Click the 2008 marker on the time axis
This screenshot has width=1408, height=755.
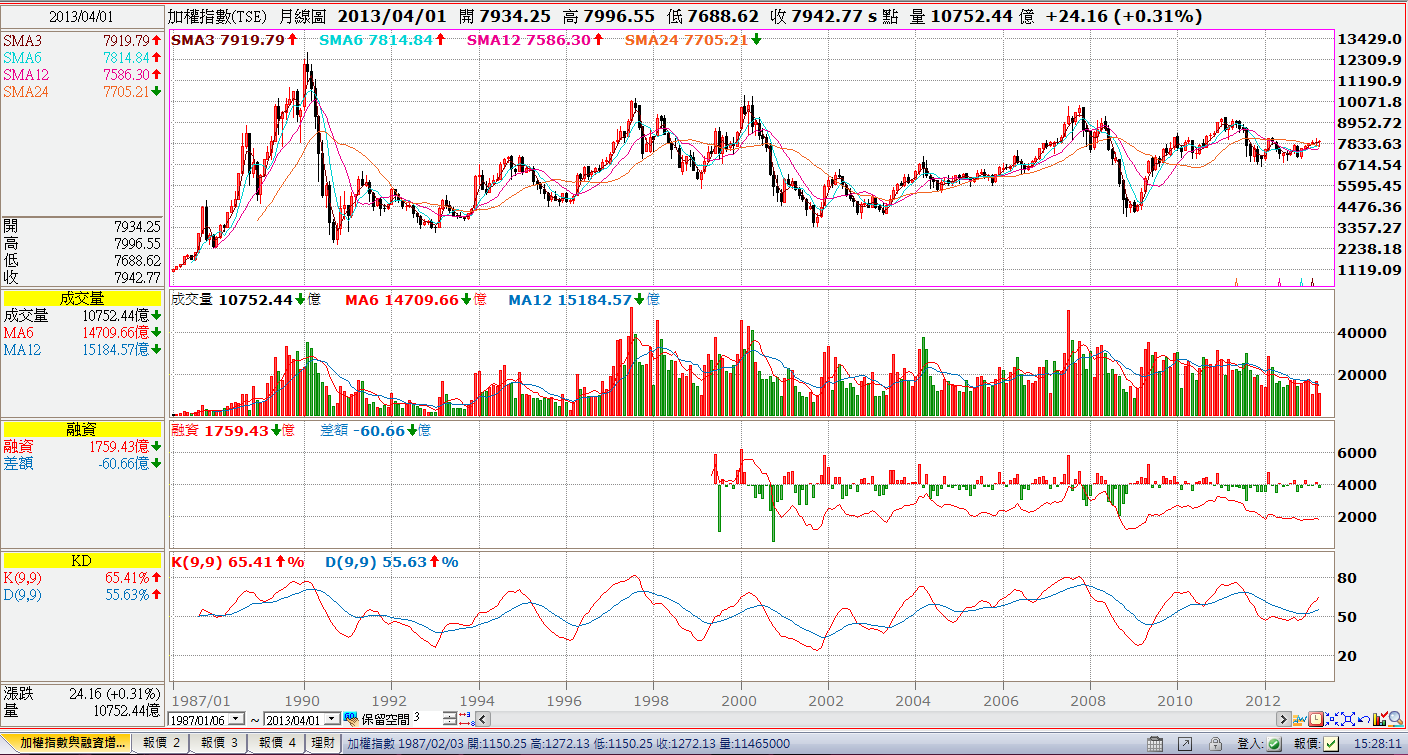(1088, 700)
